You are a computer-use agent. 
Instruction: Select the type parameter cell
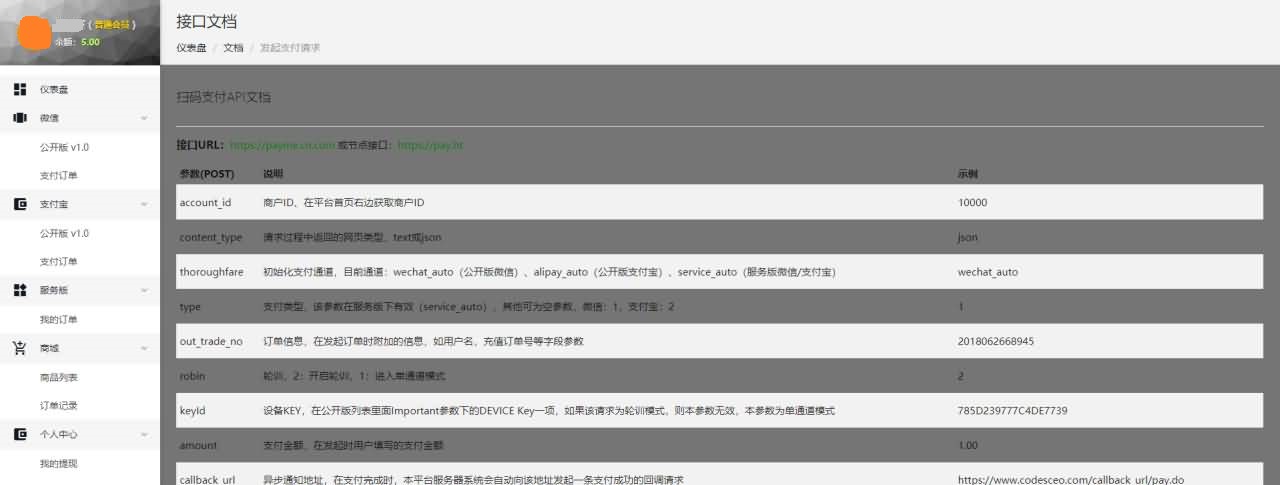pos(190,307)
